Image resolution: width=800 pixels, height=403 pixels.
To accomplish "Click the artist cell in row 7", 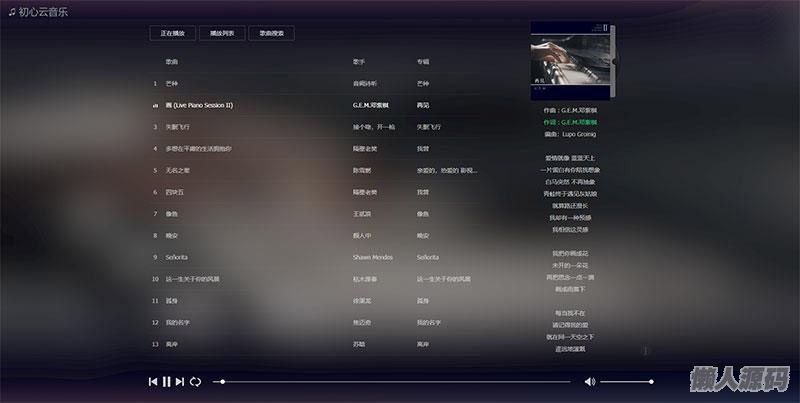I will click(x=362, y=214).
